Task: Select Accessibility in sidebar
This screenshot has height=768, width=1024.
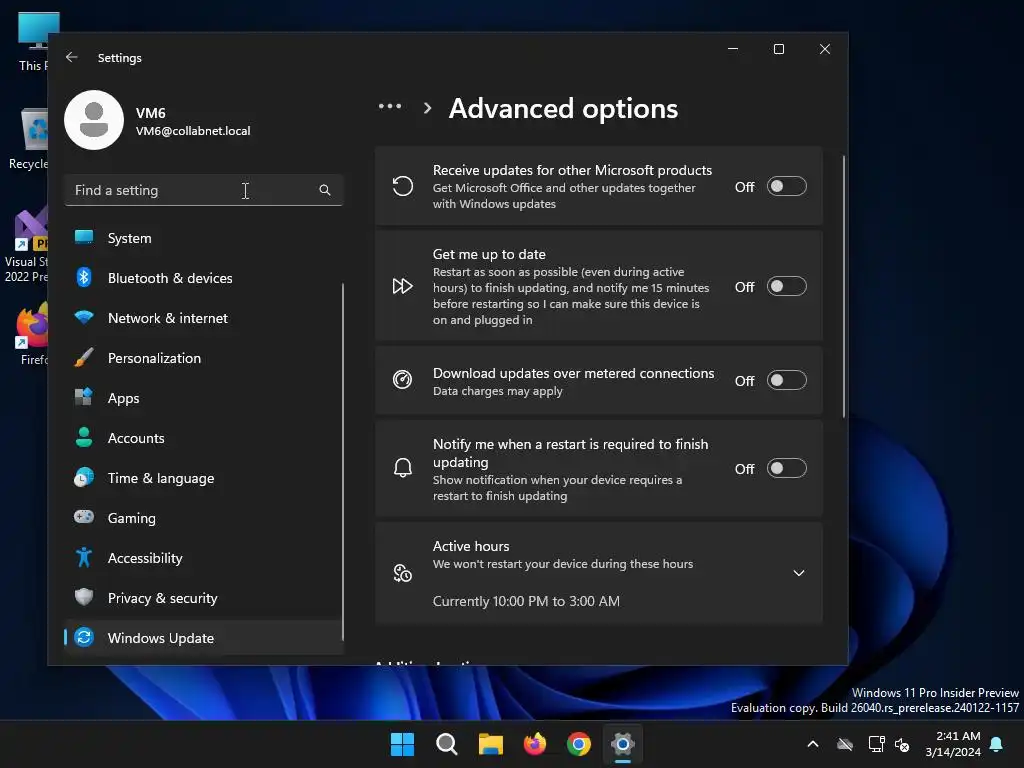Action: (x=203, y=557)
